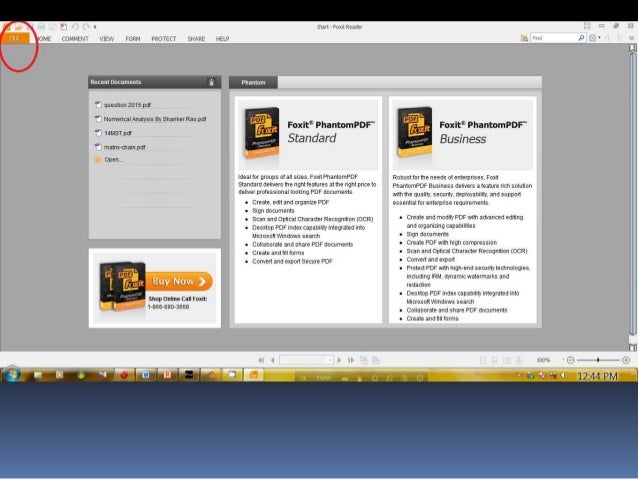The width and height of the screenshot is (638, 479).
Task: Go to next page arrow icon
Action: pos(339,360)
